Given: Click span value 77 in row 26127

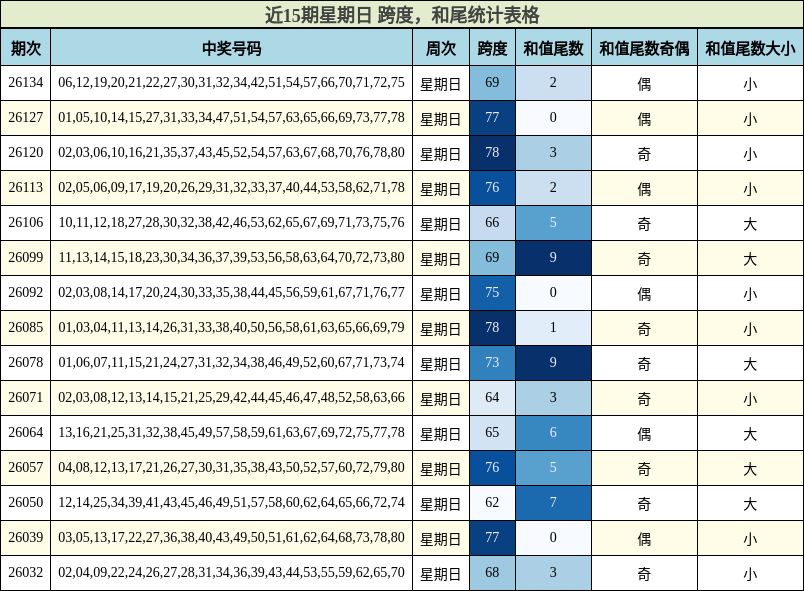Looking at the screenshot, I should (492, 117).
